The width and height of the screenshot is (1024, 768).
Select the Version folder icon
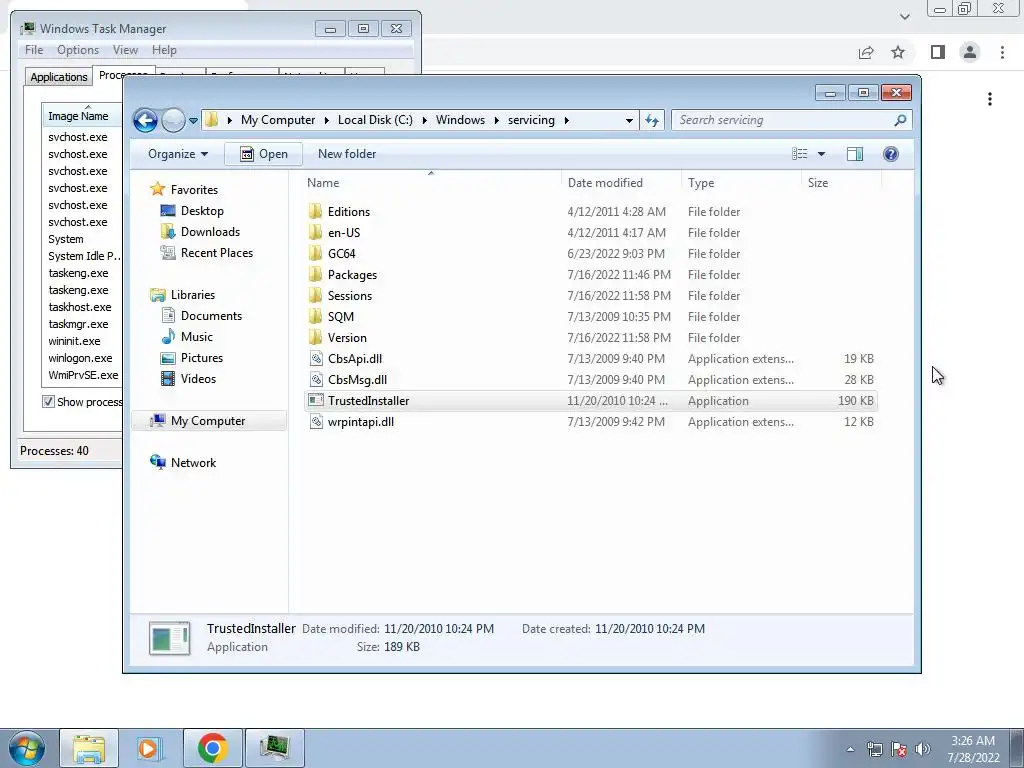click(x=315, y=337)
